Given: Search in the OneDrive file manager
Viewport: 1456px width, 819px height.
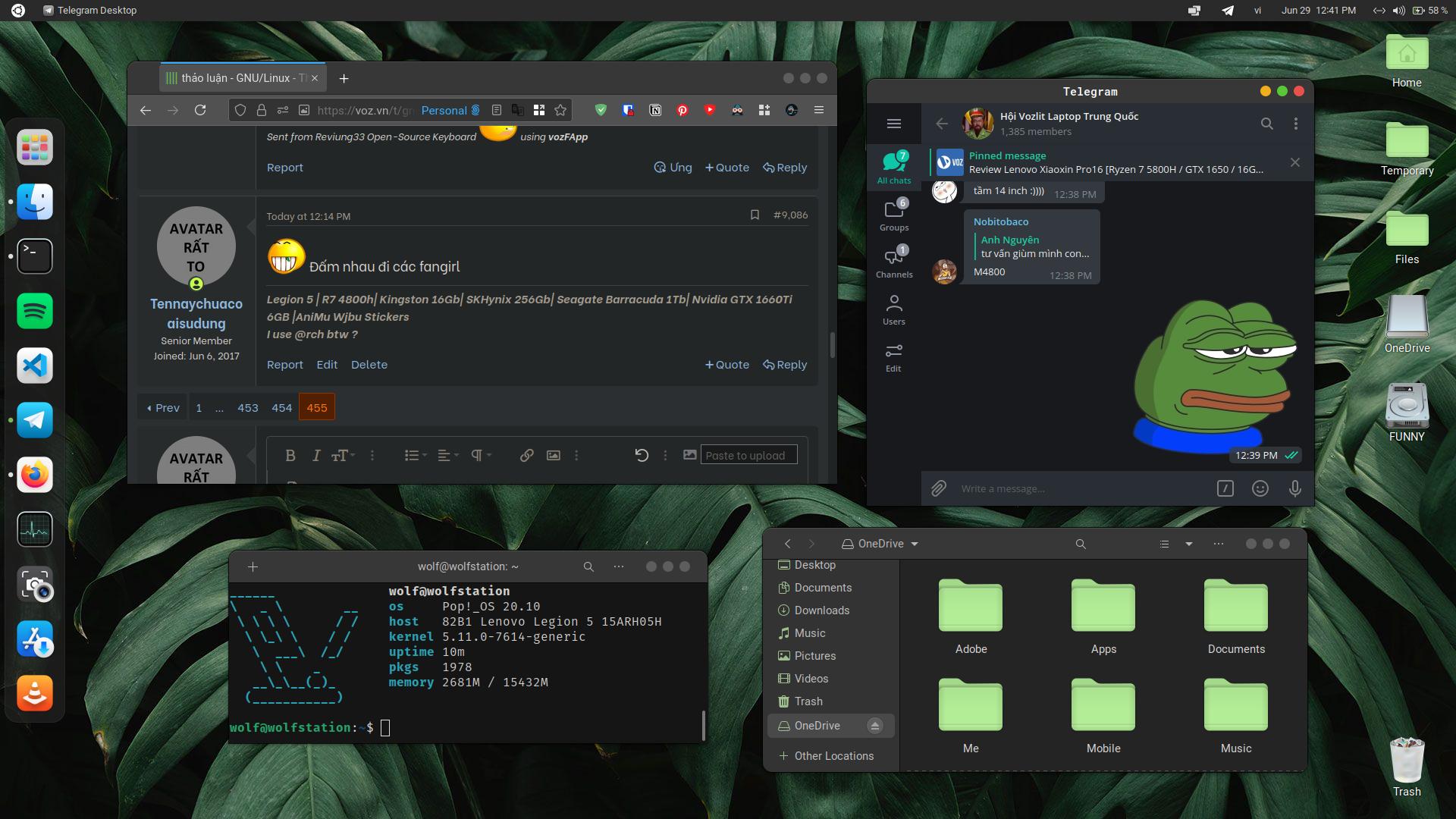Looking at the screenshot, I should [x=1081, y=544].
